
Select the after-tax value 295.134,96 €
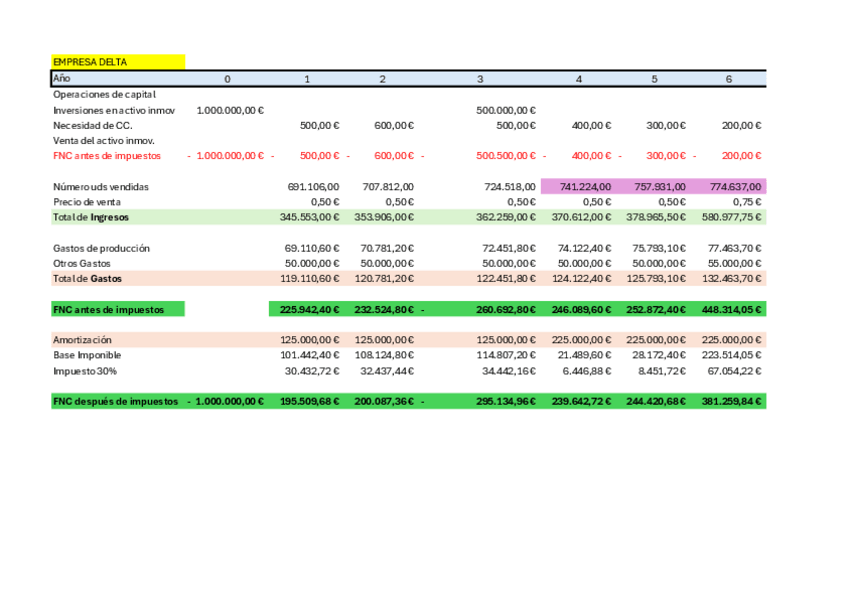(506, 402)
